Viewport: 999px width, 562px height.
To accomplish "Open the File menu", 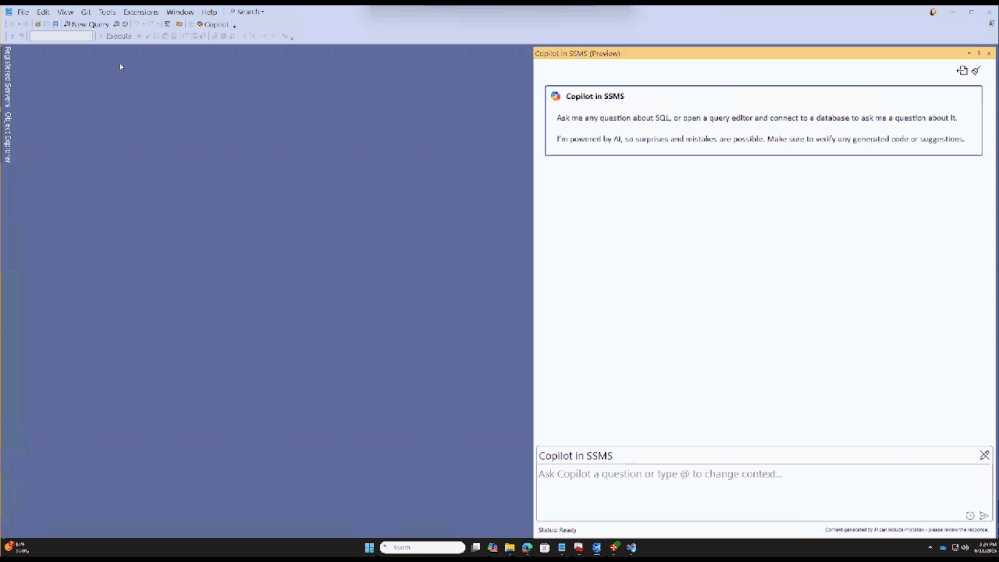I will click(23, 12).
